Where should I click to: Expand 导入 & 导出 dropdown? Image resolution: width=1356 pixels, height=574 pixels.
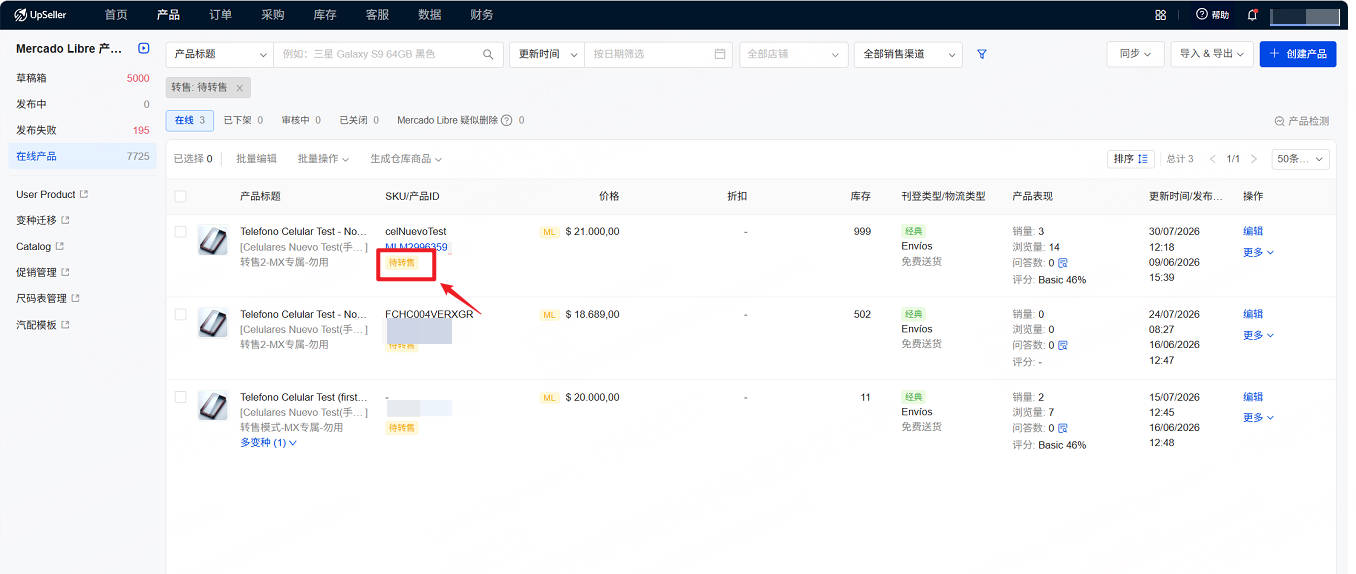coord(1212,54)
